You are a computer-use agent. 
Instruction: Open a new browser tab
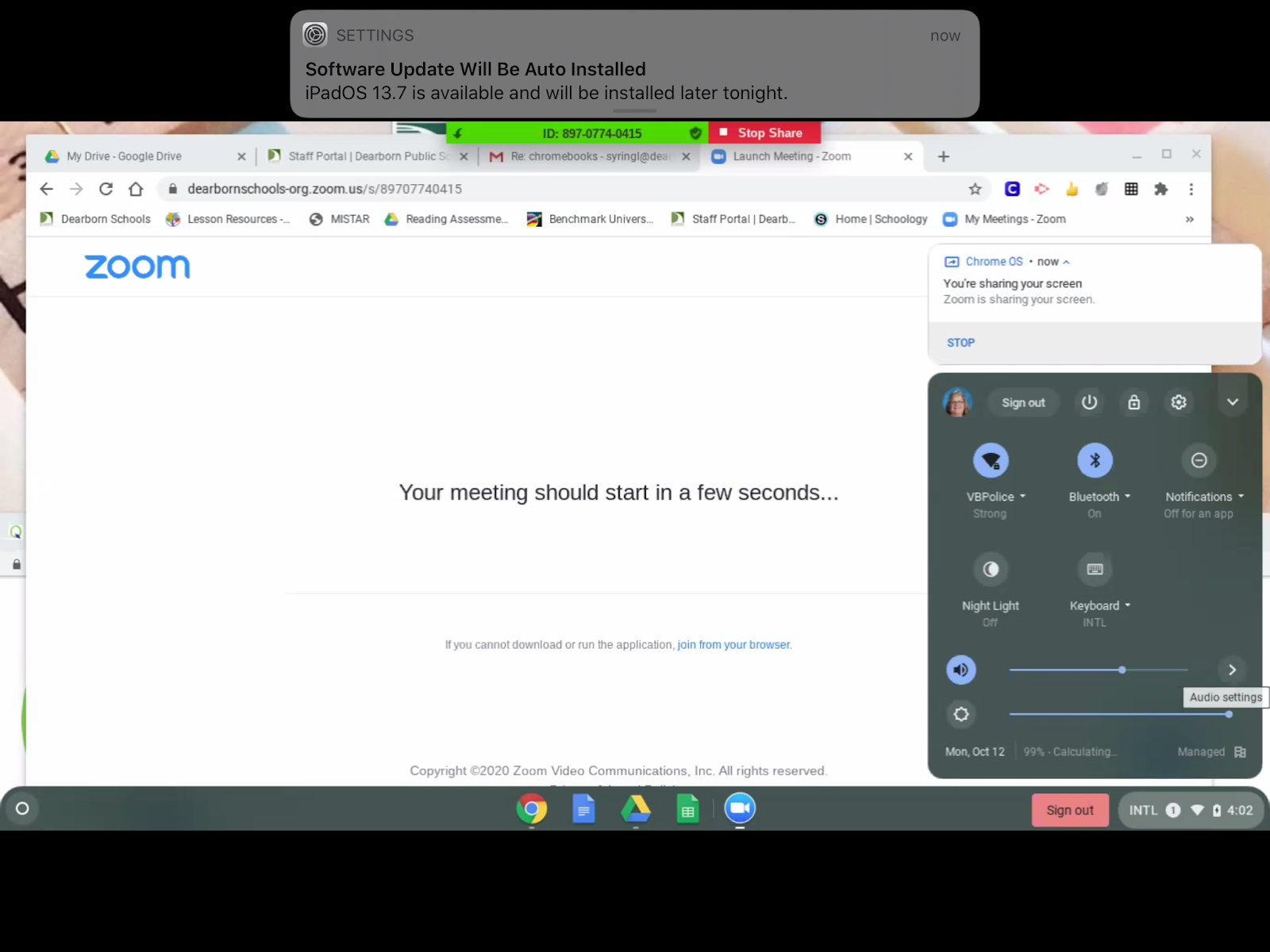(944, 156)
